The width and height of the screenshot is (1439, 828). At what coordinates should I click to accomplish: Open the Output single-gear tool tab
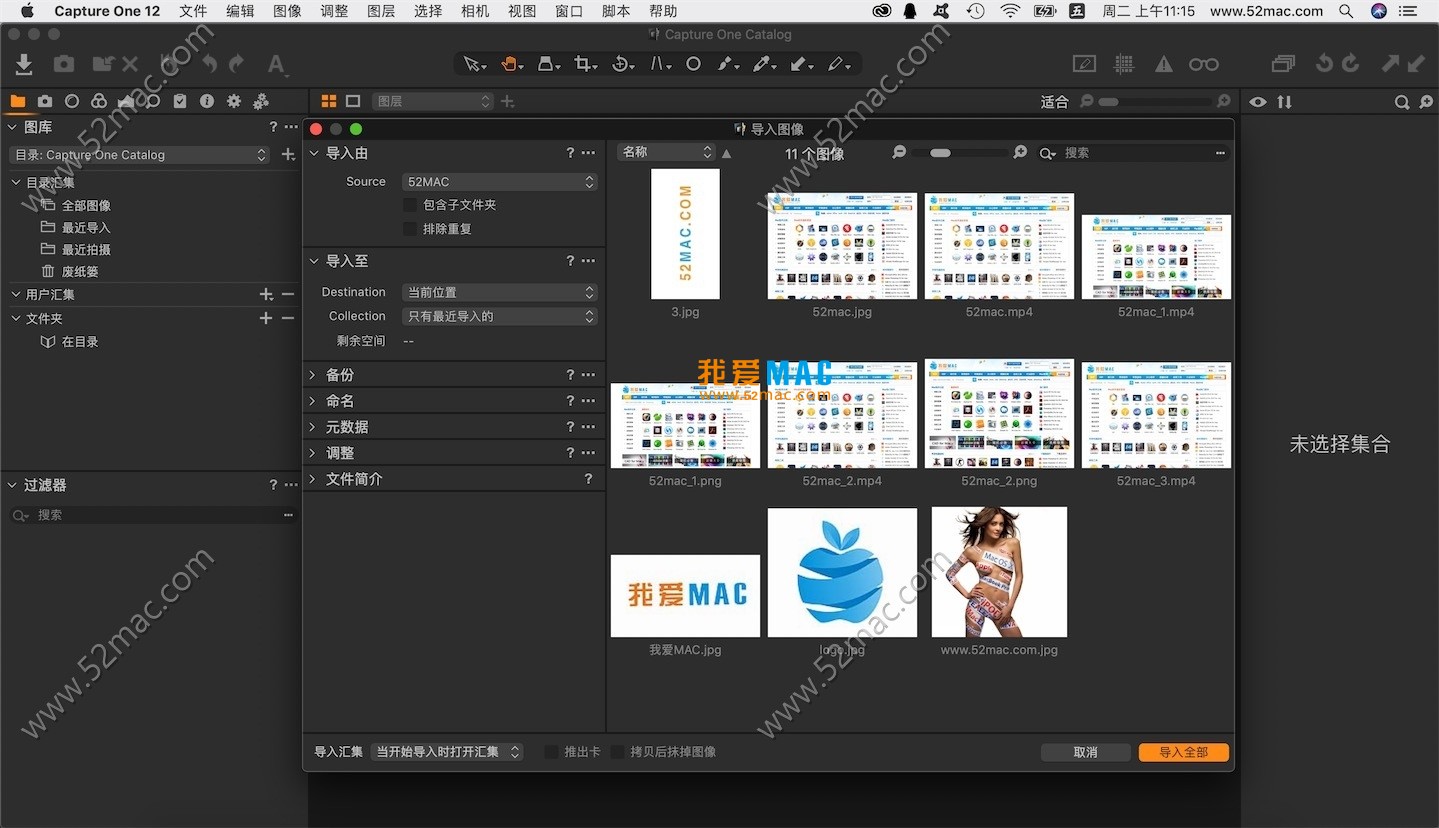(234, 101)
